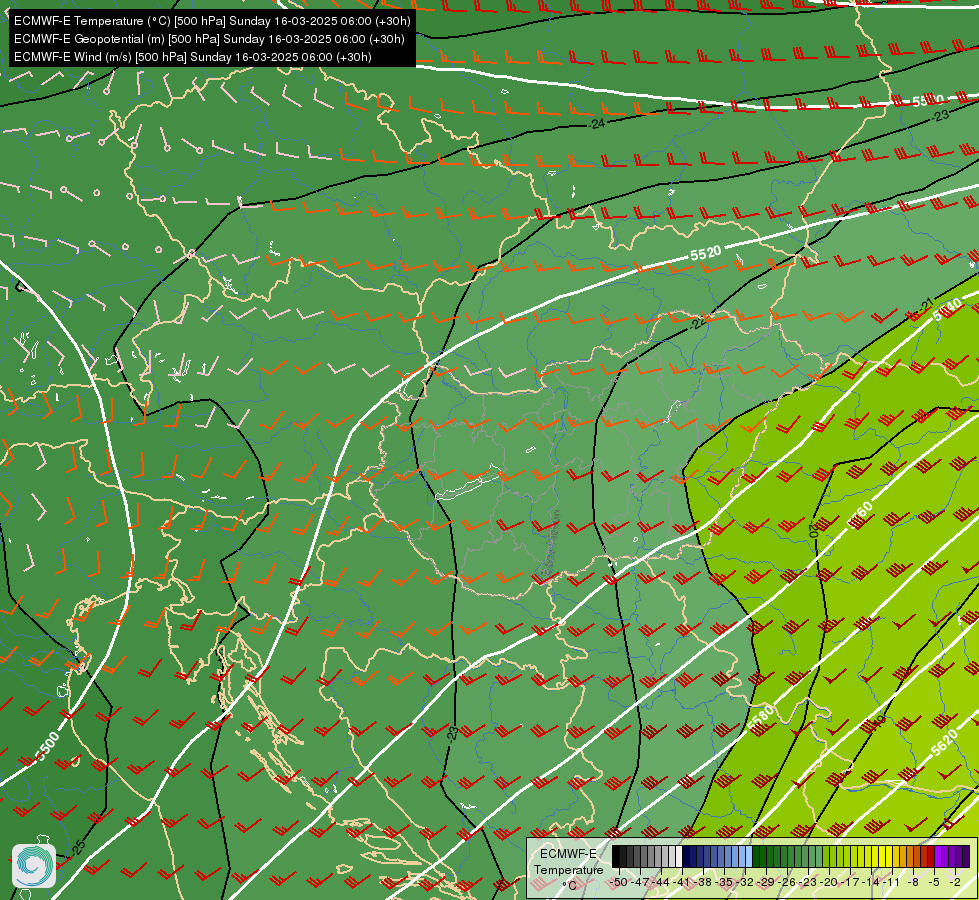Pick the violet swatch right of -5 tick

(938, 856)
